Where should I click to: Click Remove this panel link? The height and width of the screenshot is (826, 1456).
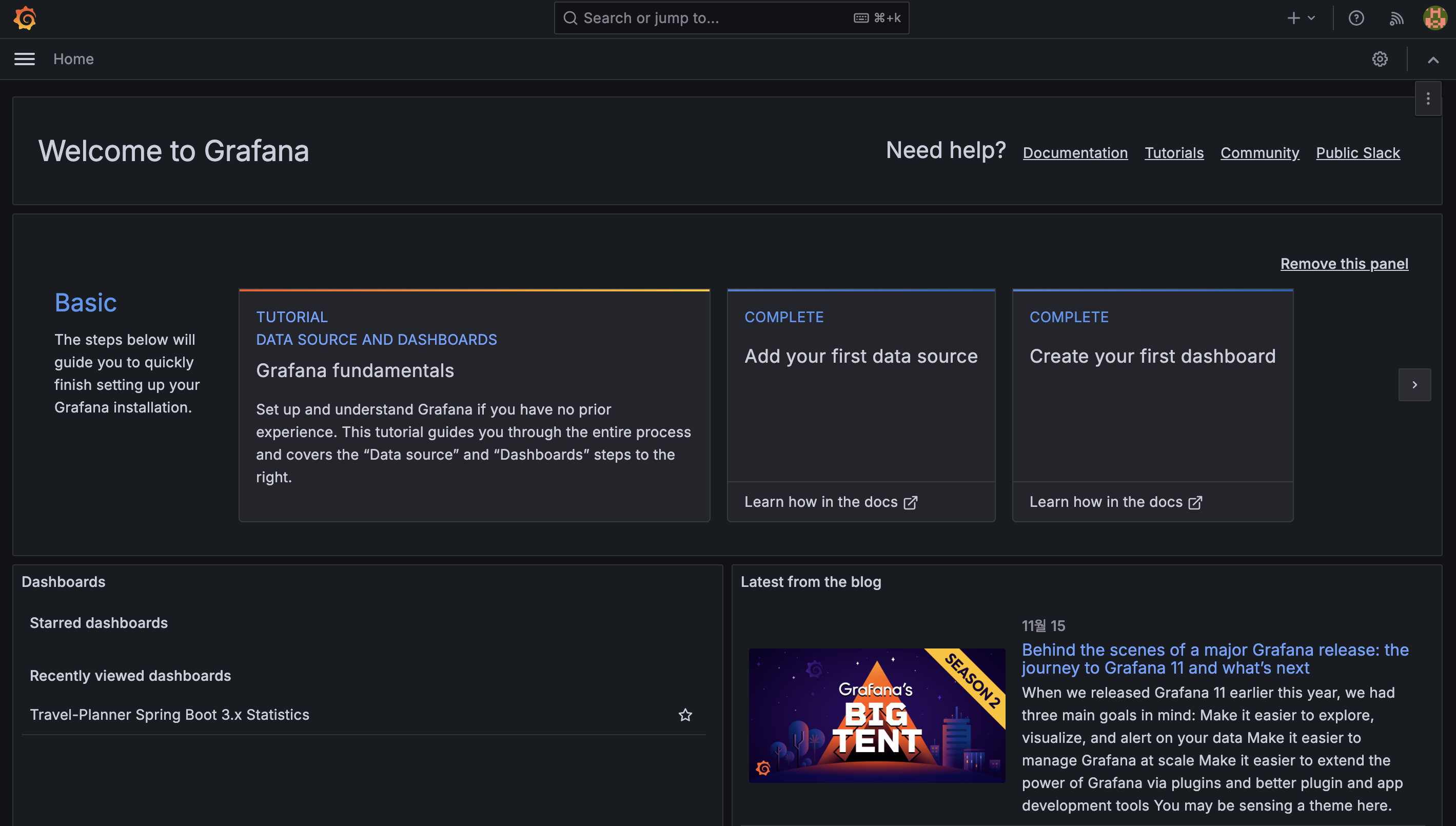[1344, 264]
